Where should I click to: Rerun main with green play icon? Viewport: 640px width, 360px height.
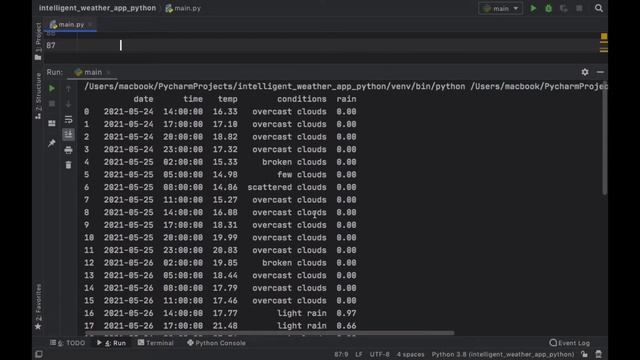[52, 89]
